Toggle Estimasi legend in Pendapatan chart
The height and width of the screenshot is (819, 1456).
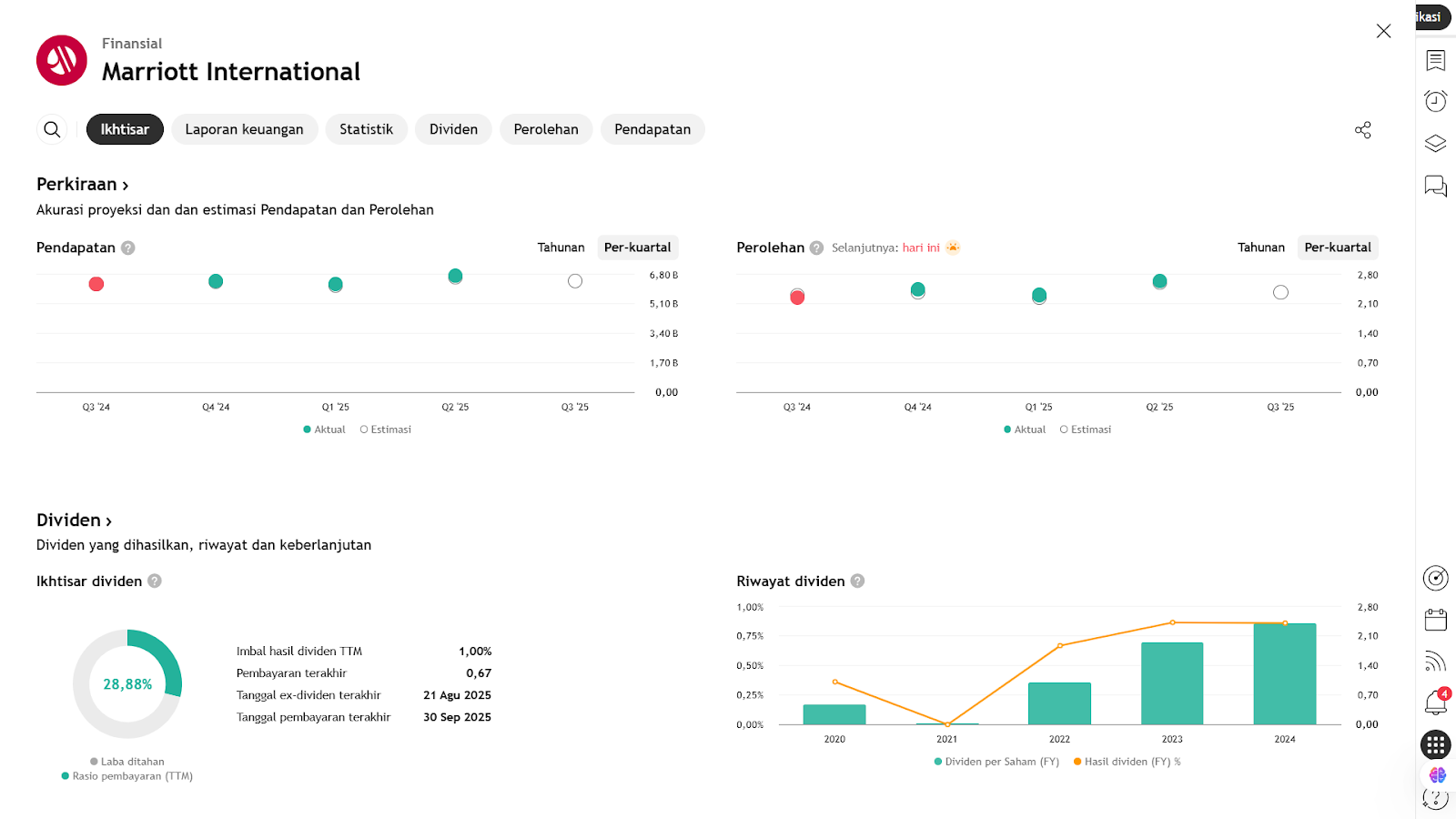386,430
